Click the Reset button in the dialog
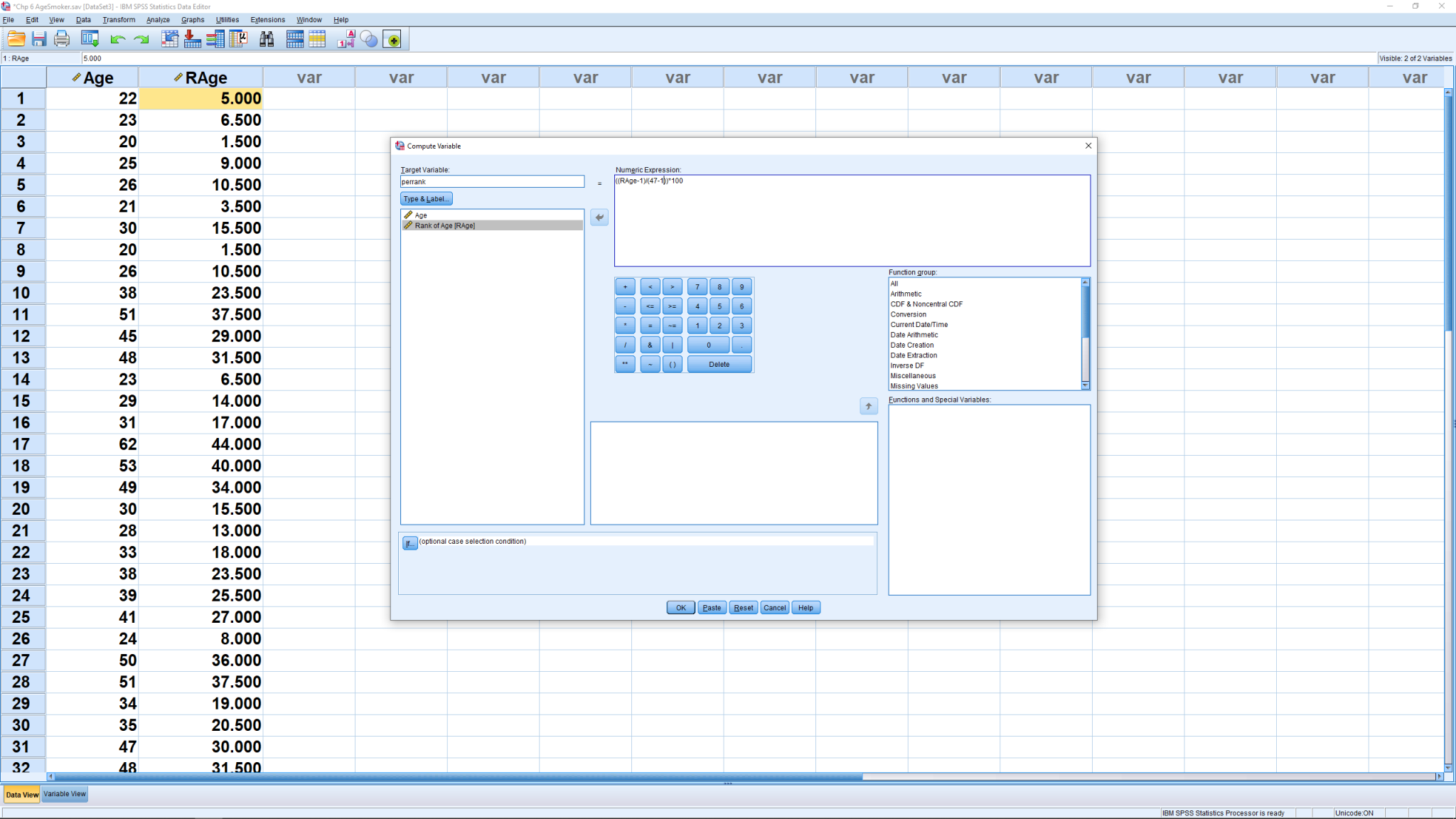This screenshot has height=819, width=1456. tap(744, 608)
